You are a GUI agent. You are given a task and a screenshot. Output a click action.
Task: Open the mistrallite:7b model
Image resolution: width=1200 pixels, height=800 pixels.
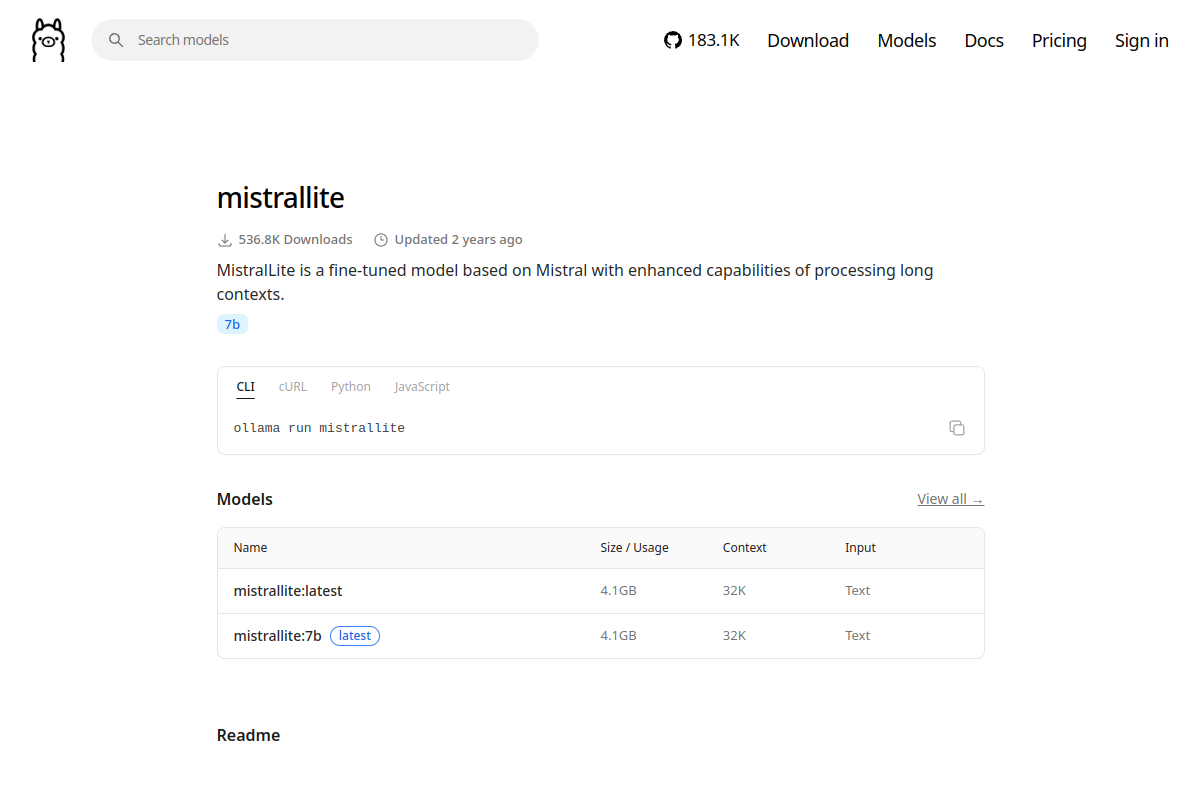tap(278, 636)
